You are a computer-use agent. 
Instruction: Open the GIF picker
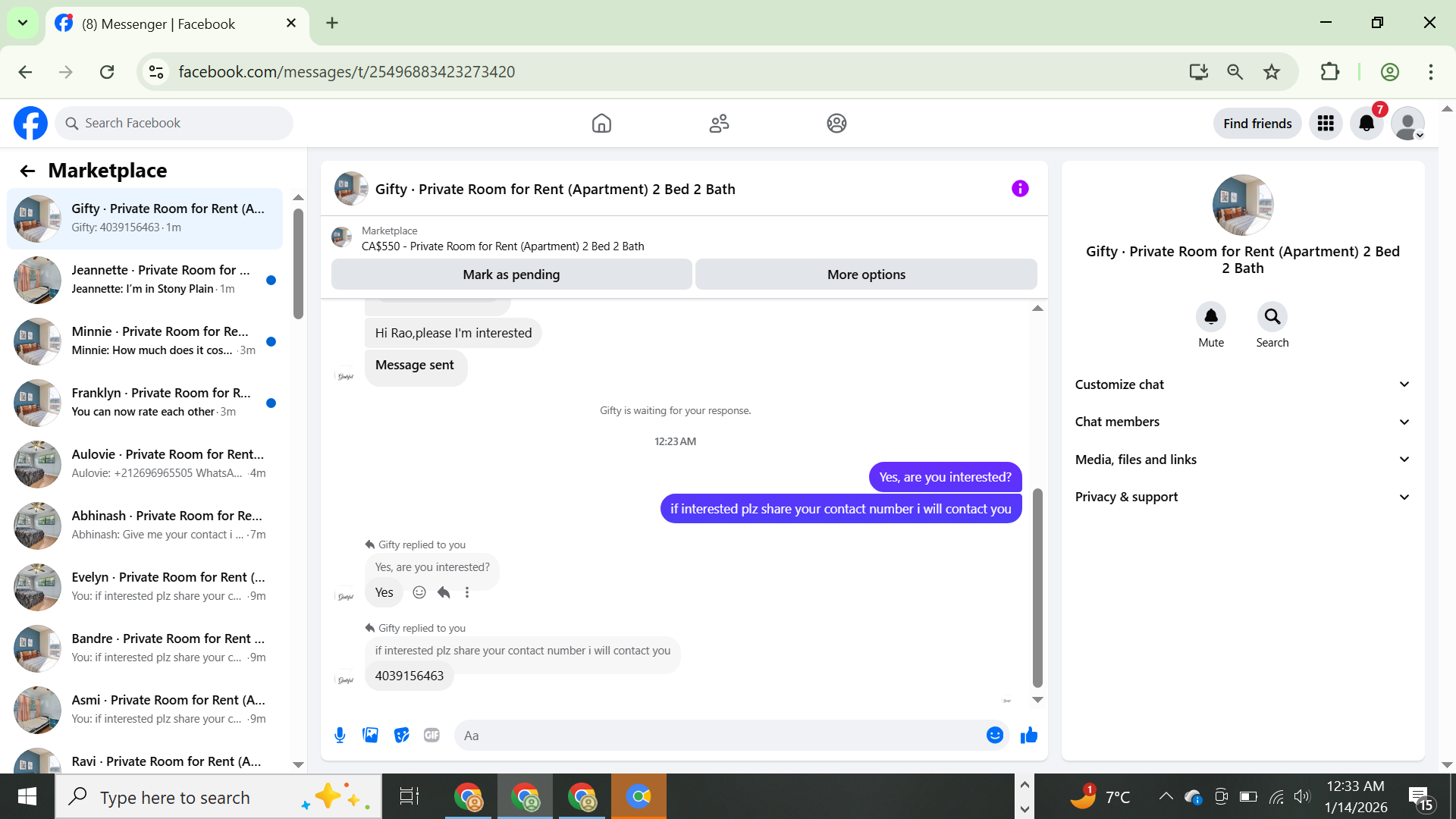click(431, 735)
